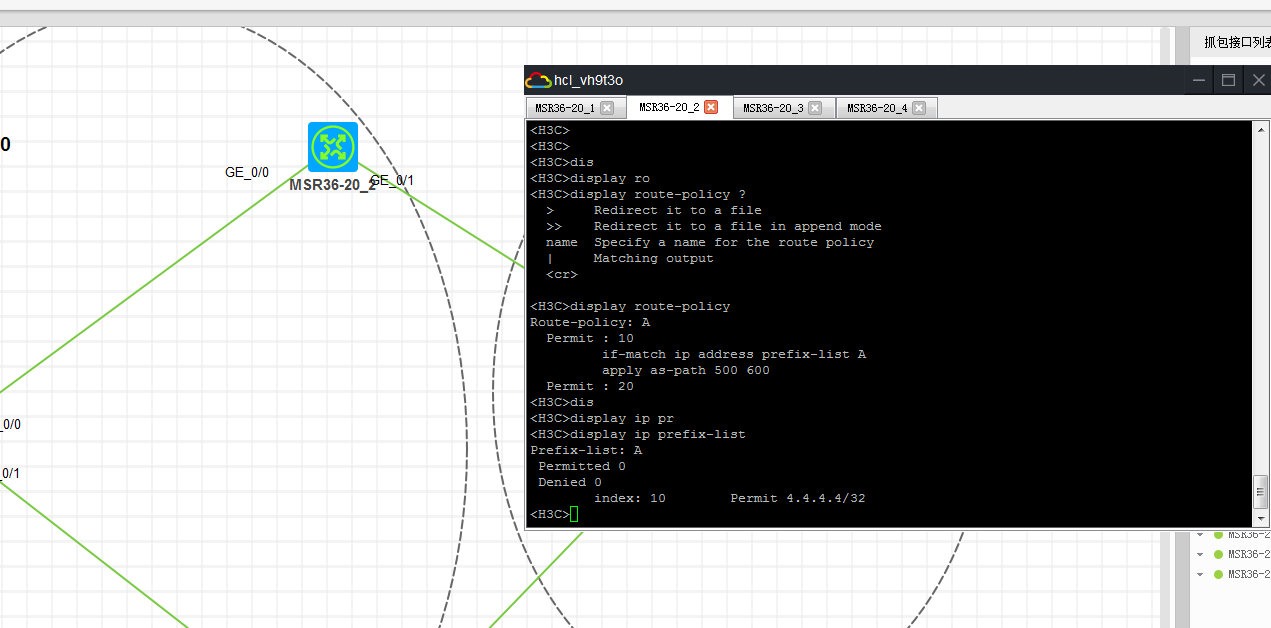
Task: Click the '<H3C>display ip pr' command line
Action: coord(602,418)
